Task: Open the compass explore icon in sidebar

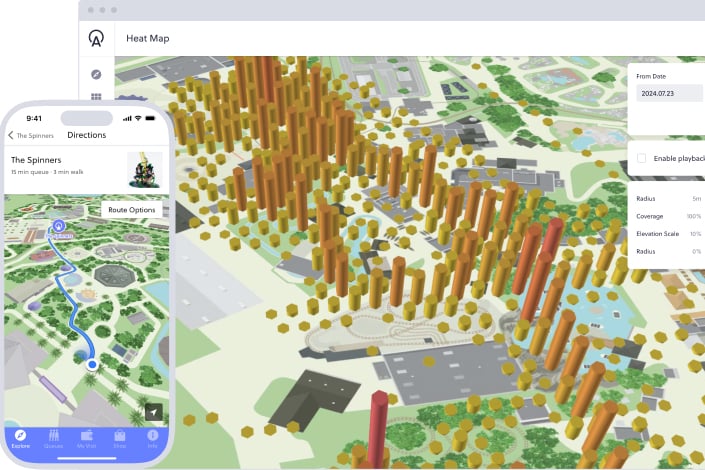Action: 97,74
